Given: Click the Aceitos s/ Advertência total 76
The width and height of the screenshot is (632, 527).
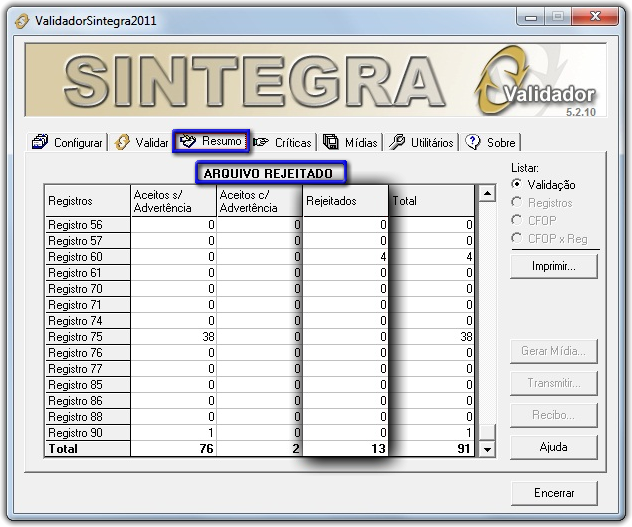Looking at the screenshot, I should pos(174,449).
